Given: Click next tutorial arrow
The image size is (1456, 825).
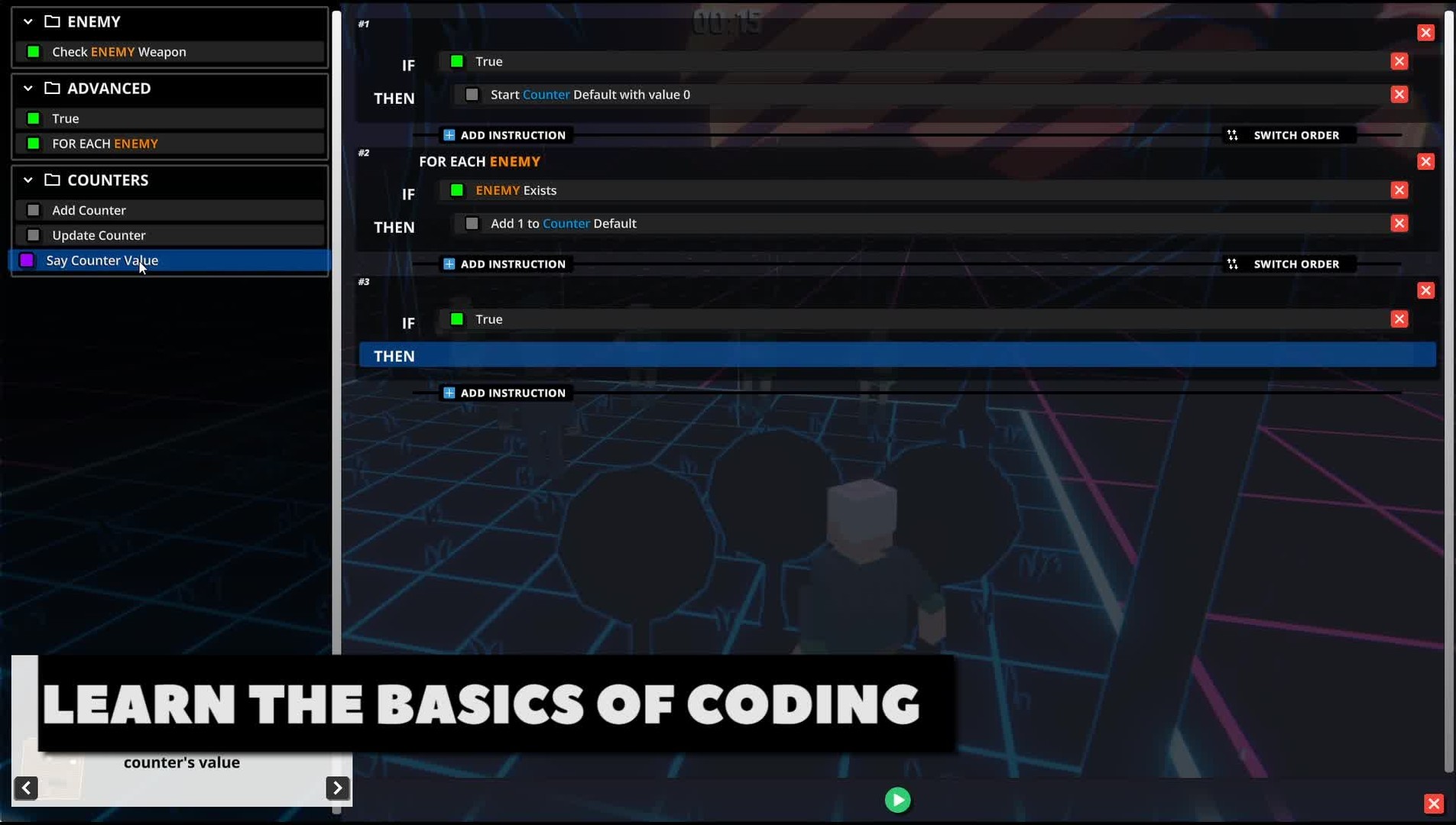Looking at the screenshot, I should (337, 788).
